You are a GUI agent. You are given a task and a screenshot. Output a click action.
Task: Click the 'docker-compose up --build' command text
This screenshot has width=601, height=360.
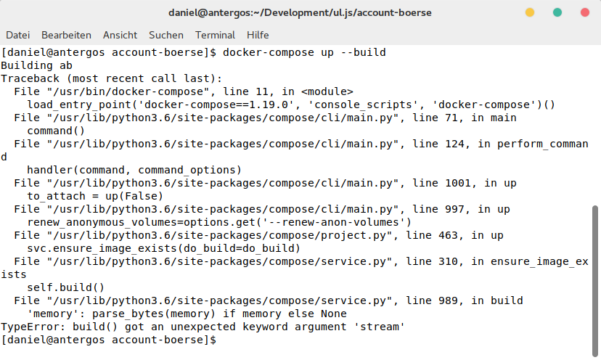[304, 52]
